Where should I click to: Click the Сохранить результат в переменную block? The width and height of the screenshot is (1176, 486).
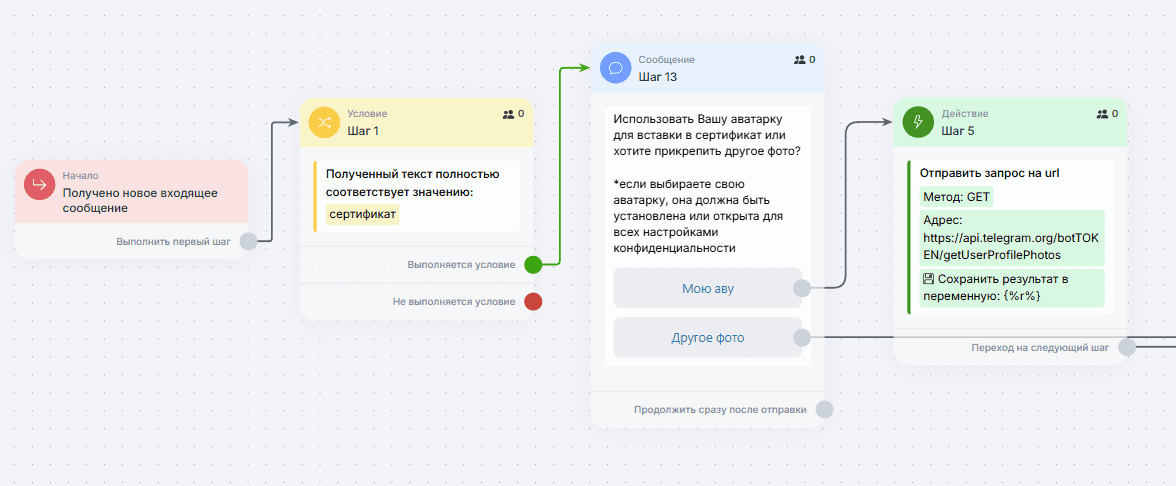click(x=1012, y=288)
